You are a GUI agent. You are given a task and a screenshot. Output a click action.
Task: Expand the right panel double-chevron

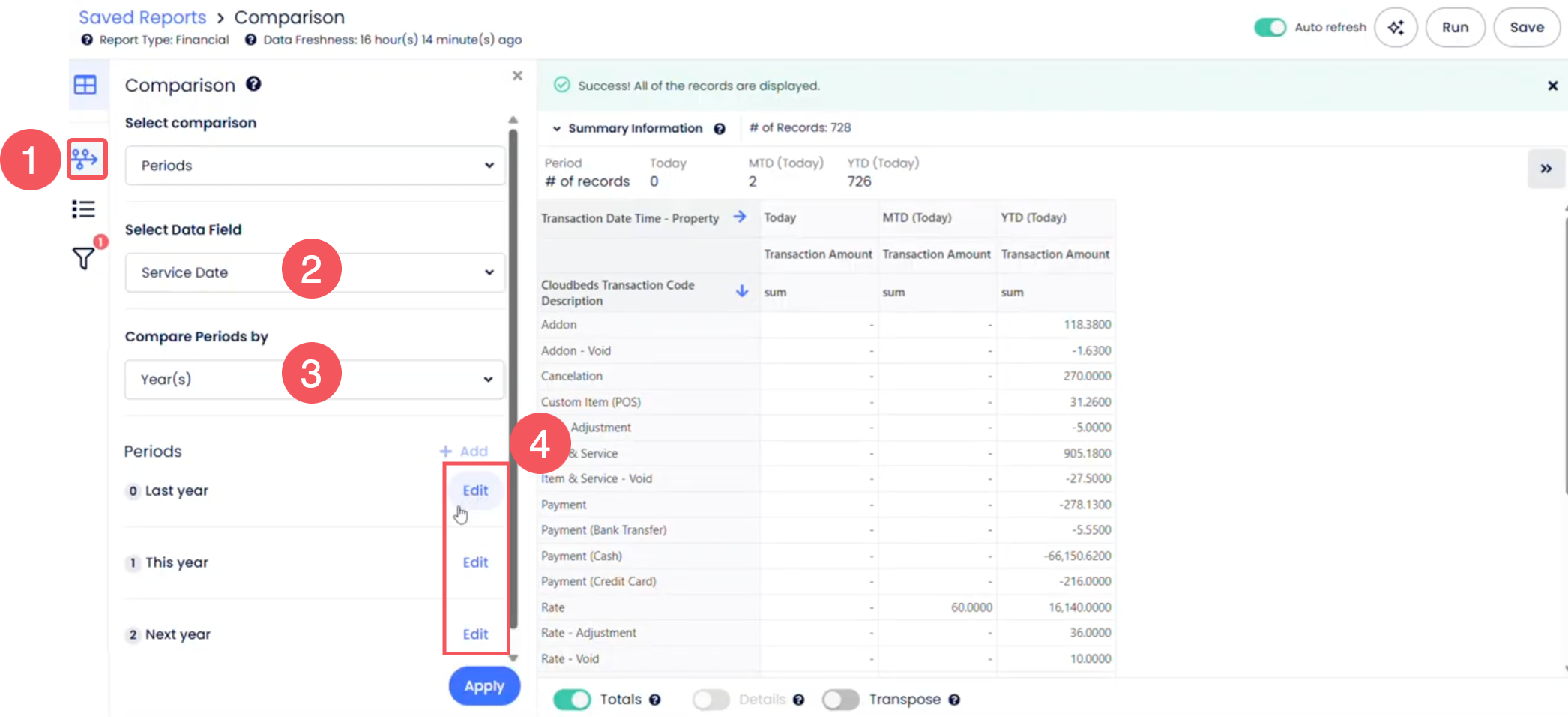(1546, 169)
